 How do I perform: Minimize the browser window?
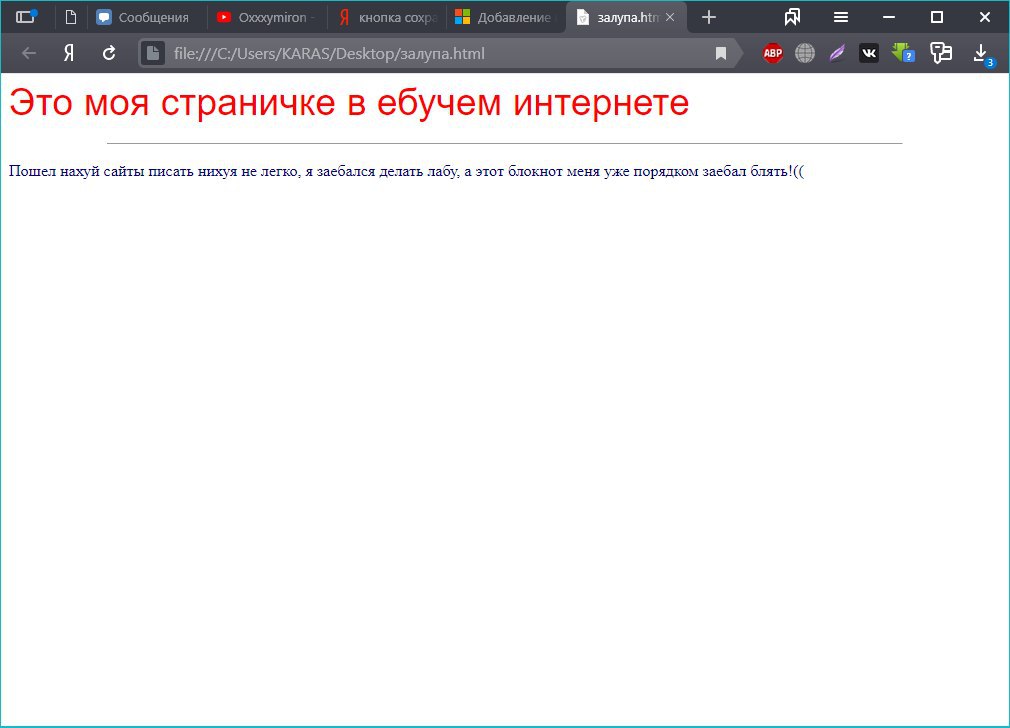(889, 17)
